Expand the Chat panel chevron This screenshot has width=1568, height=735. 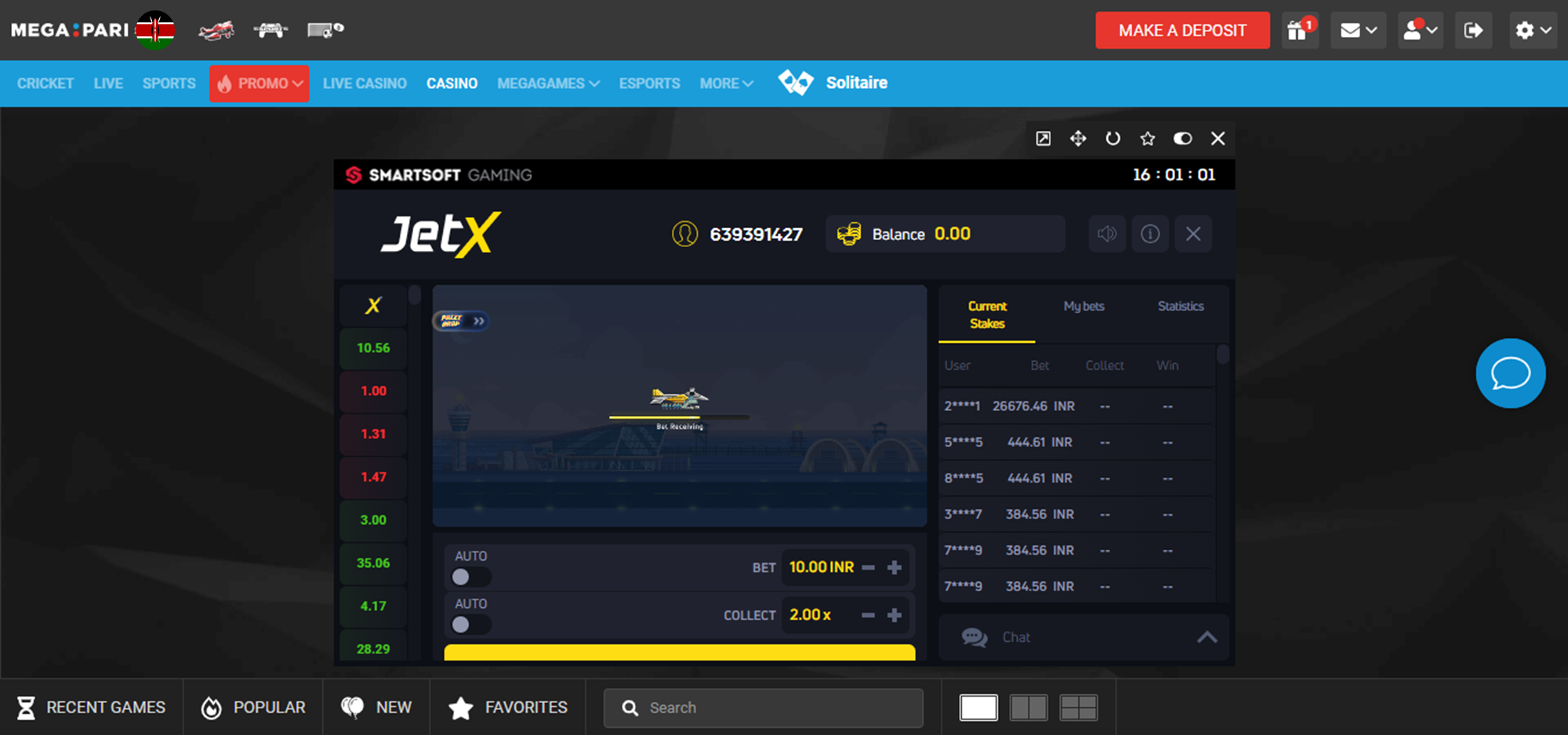click(1207, 637)
